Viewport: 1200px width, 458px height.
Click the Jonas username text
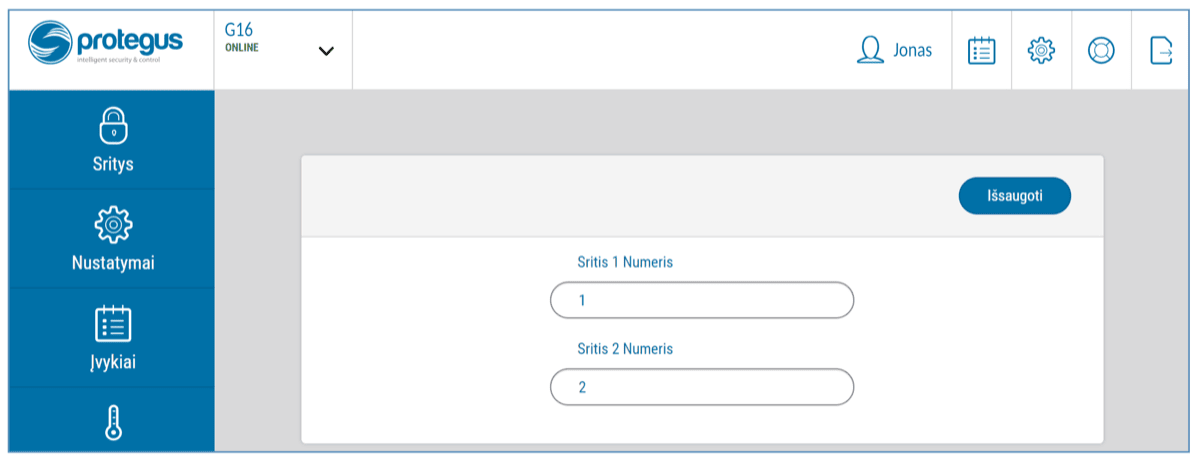(912, 50)
